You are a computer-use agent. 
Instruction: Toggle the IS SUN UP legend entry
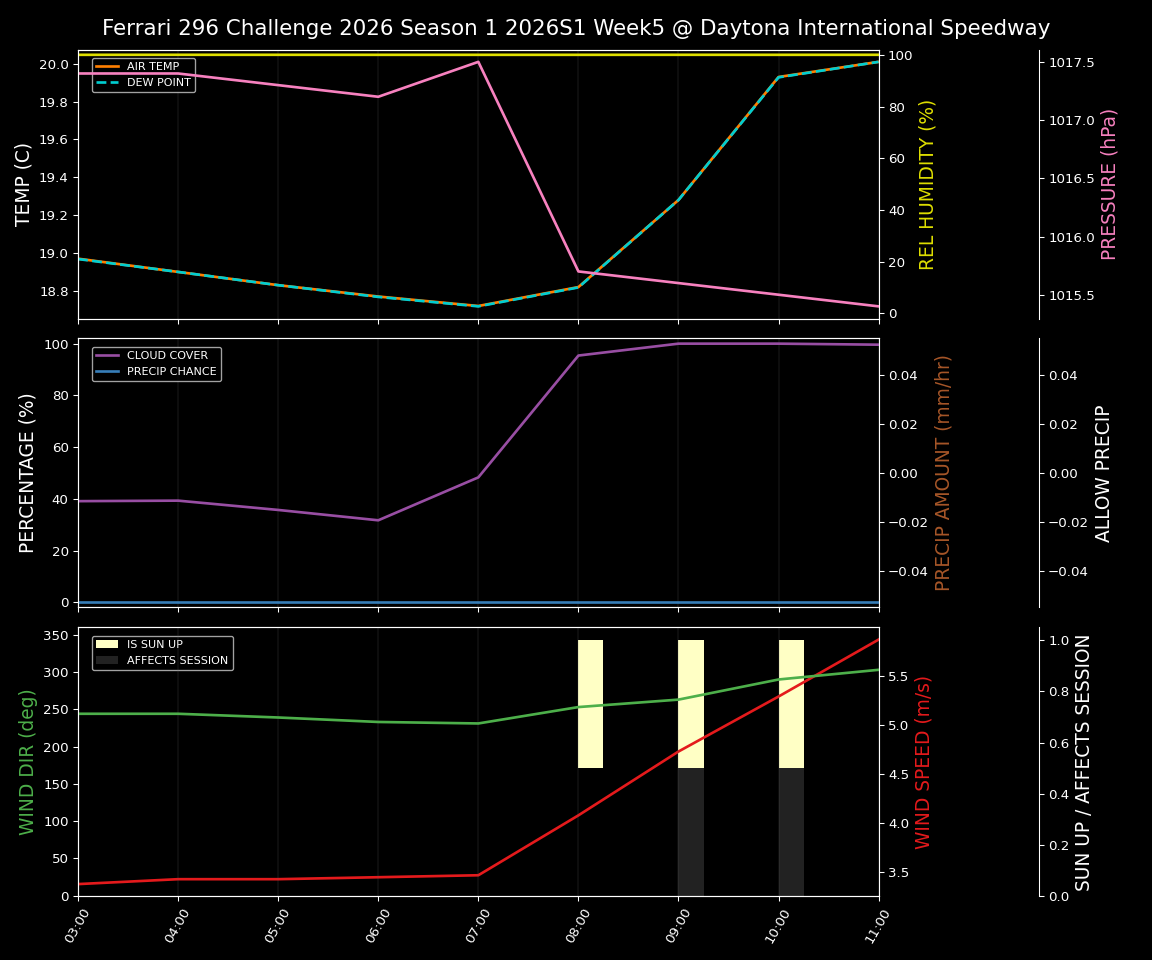tap(150, 644)
